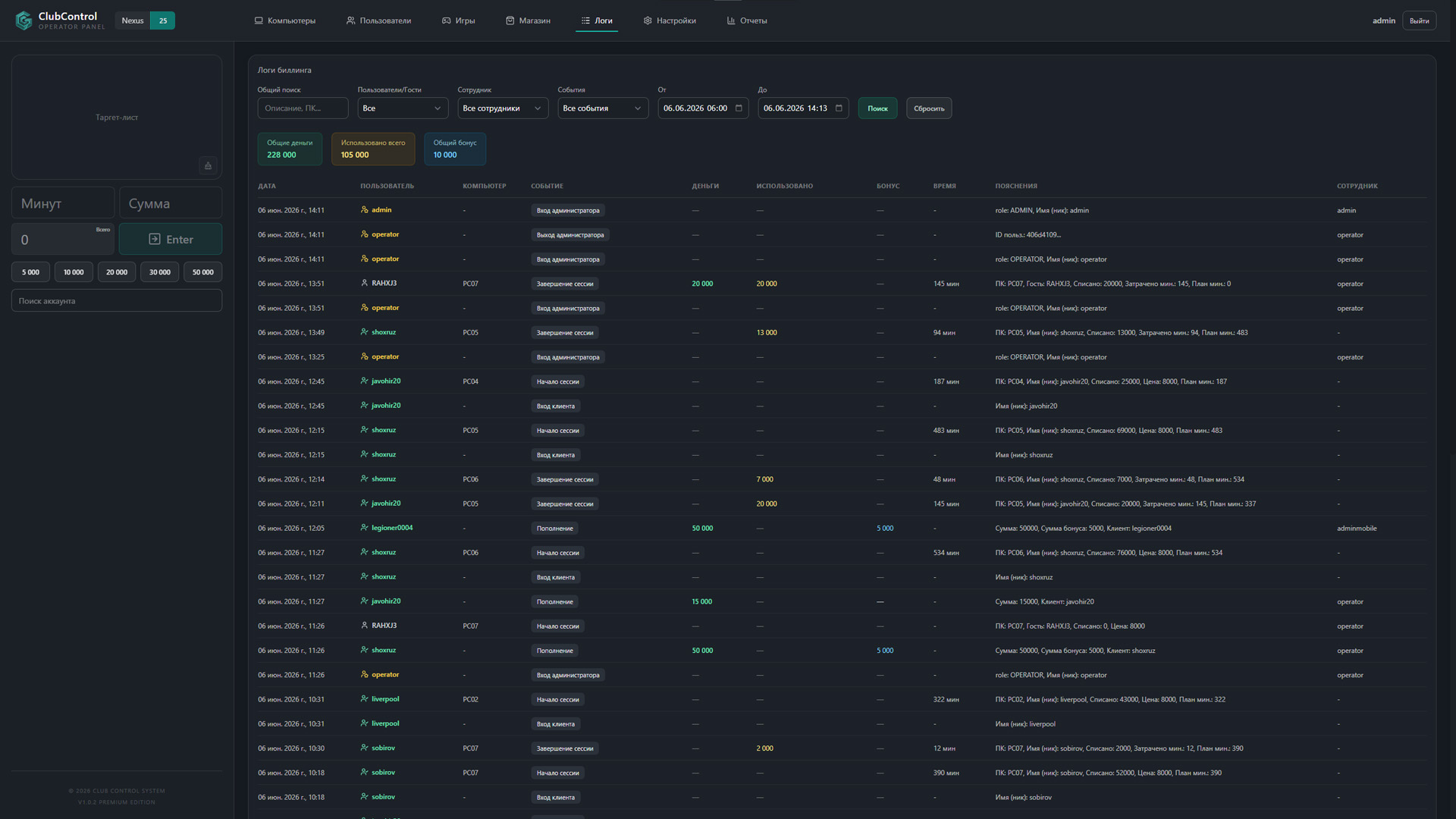Click the ClubControl logo icon
The height and width of the screenshot is (819, 1456).
tap(24, 20)
